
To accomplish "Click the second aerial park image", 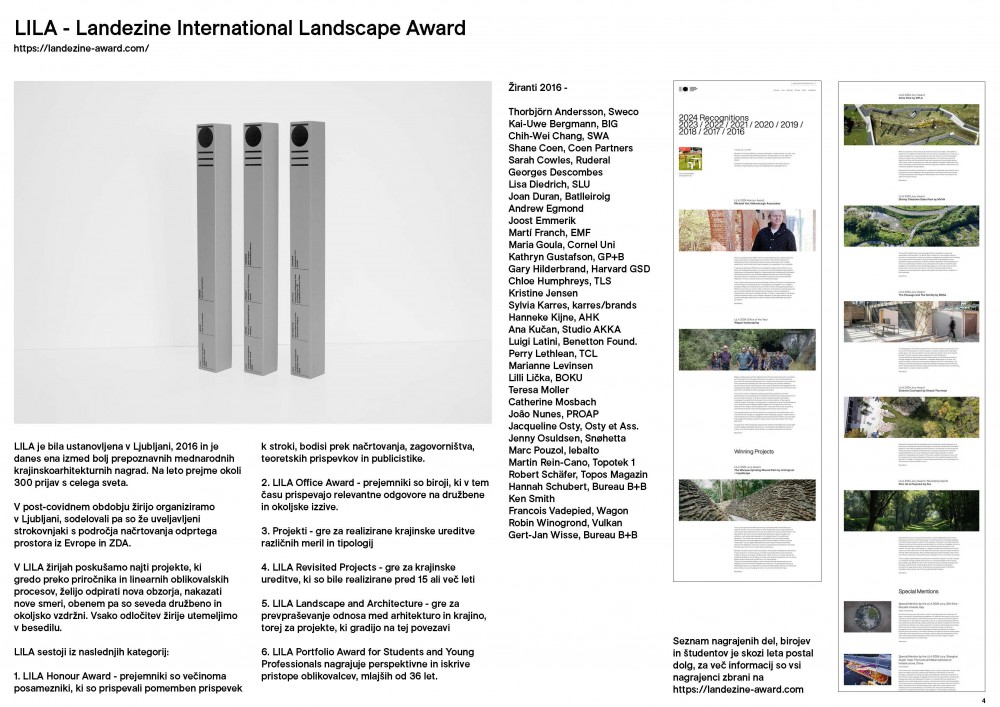I will coord(911,226).
